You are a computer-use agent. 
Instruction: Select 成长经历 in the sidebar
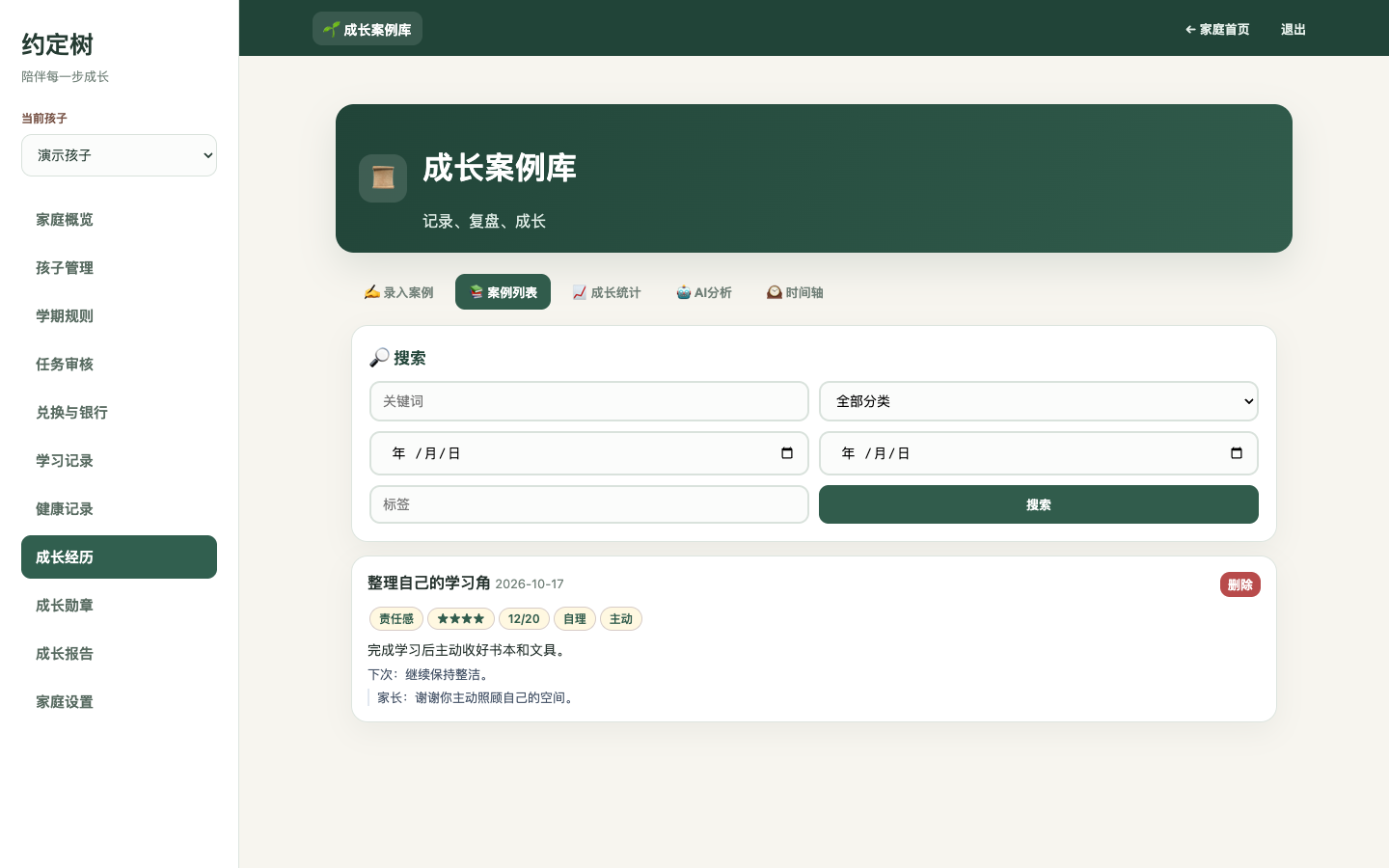(x=119, y=557)
